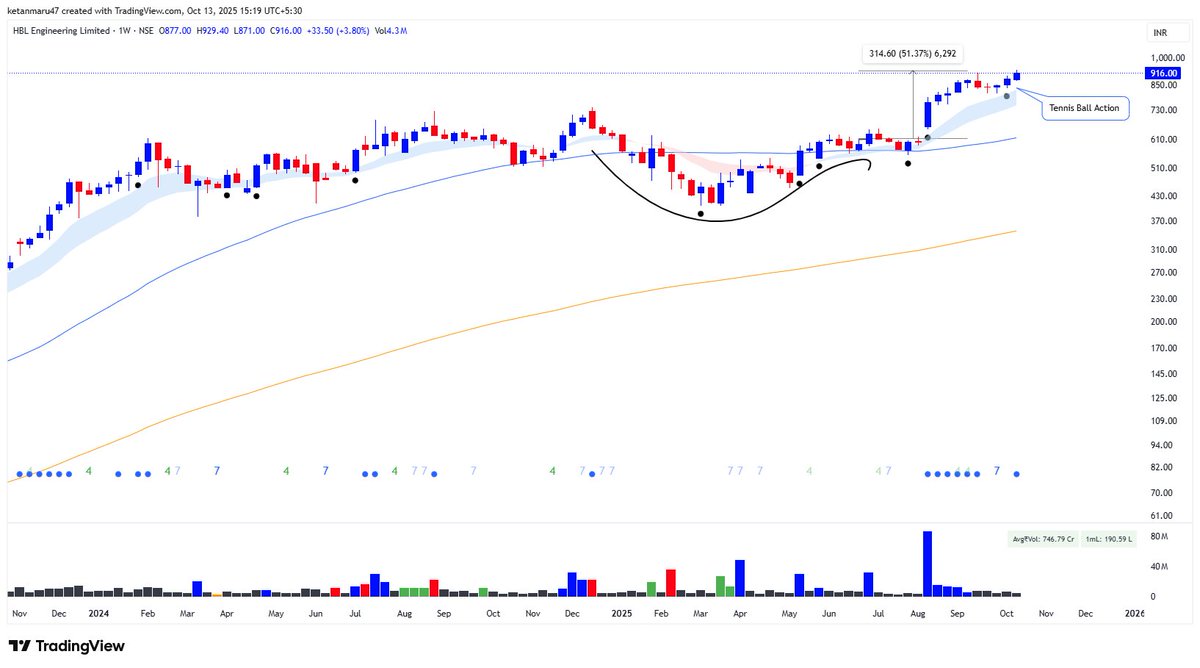Click the 510.00 price axis label
This screenshot has width=1200, height=668.
(x=1162, y=169)
